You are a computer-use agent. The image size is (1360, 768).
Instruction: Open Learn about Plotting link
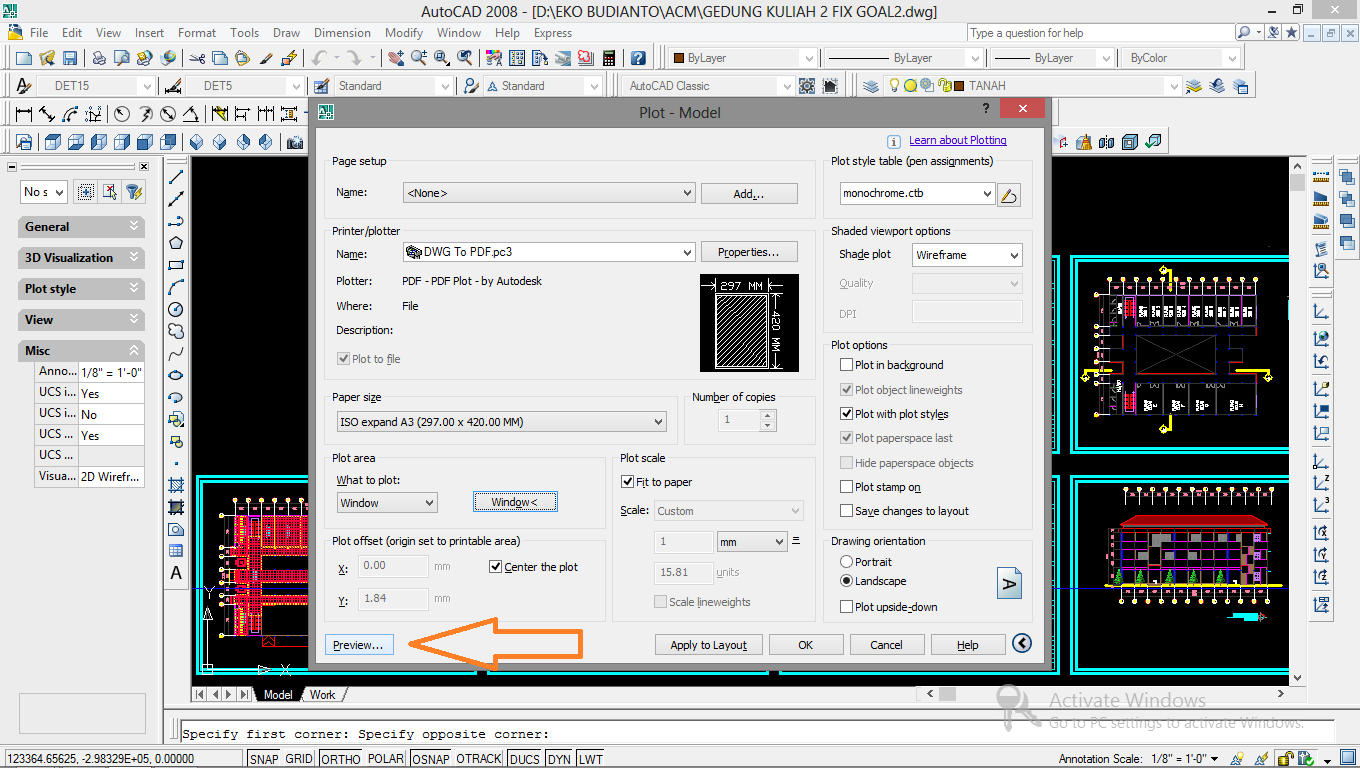click(x=957, y=140)
